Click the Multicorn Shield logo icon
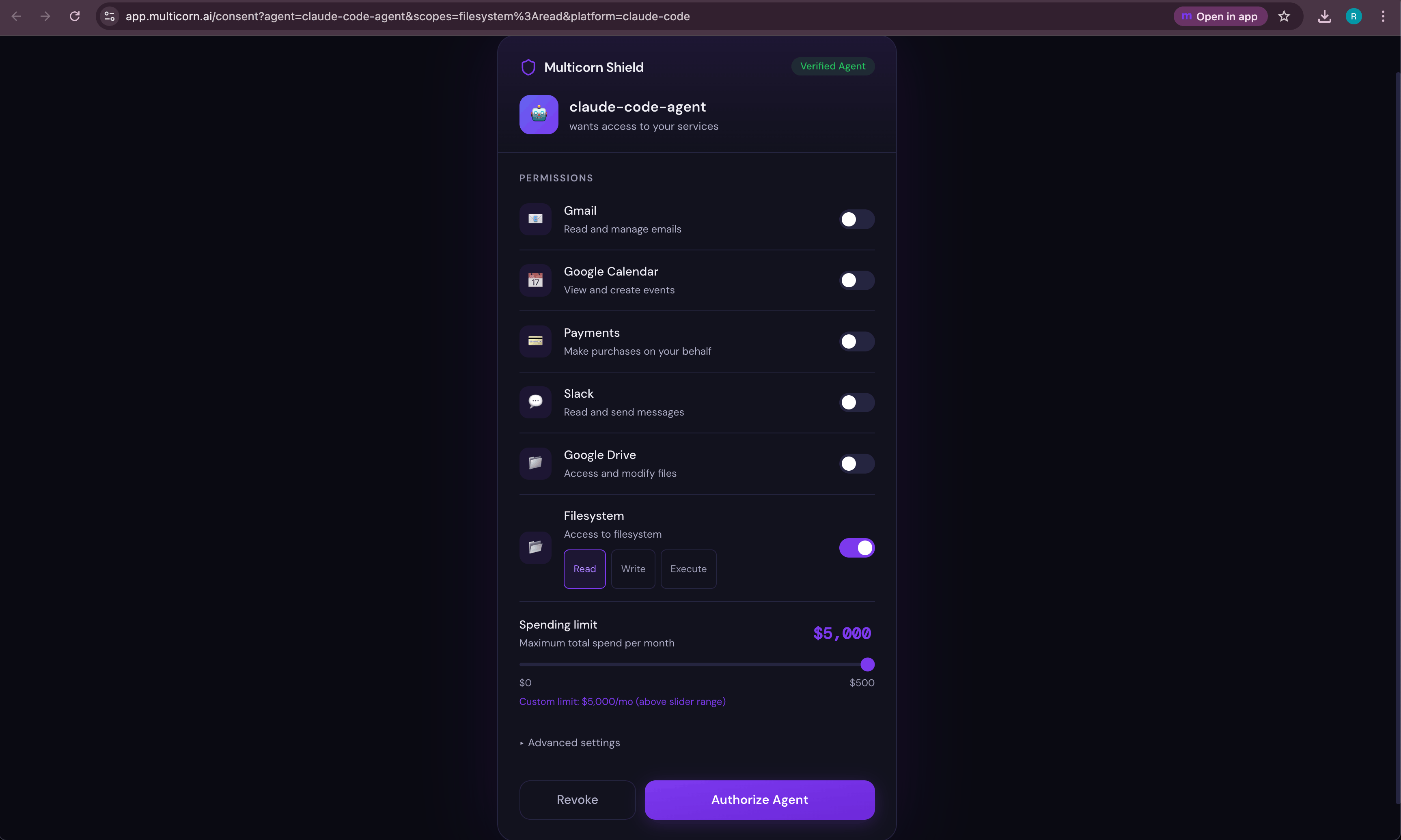 pos(528,67)
